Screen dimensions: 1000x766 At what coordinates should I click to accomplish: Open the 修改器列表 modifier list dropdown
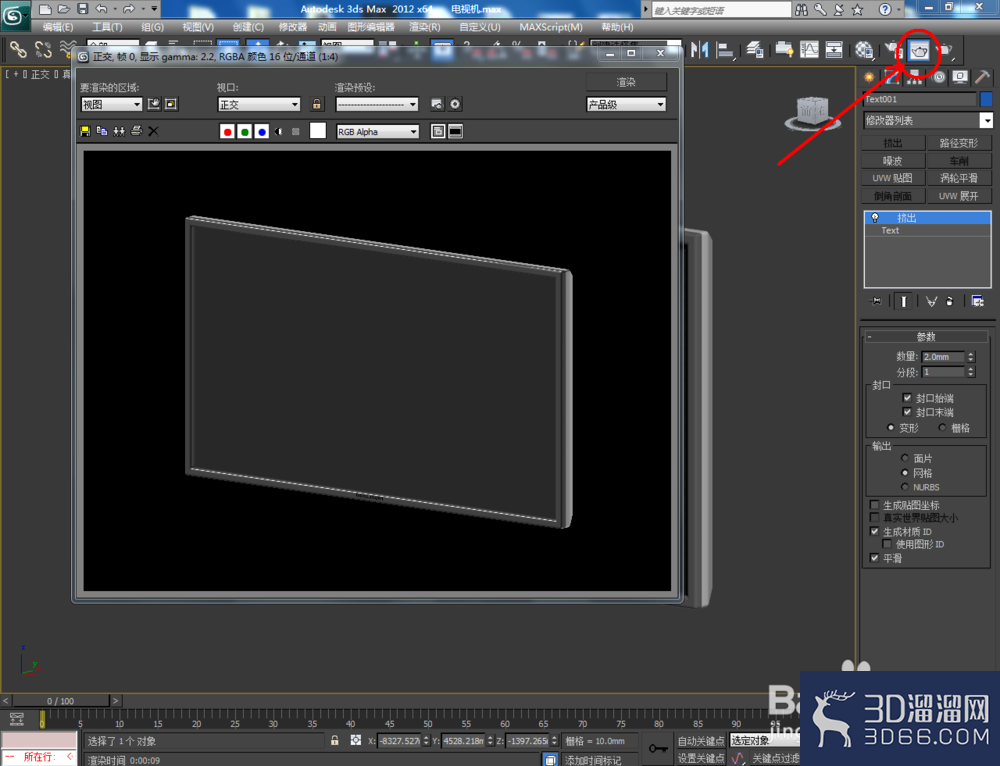928,120
